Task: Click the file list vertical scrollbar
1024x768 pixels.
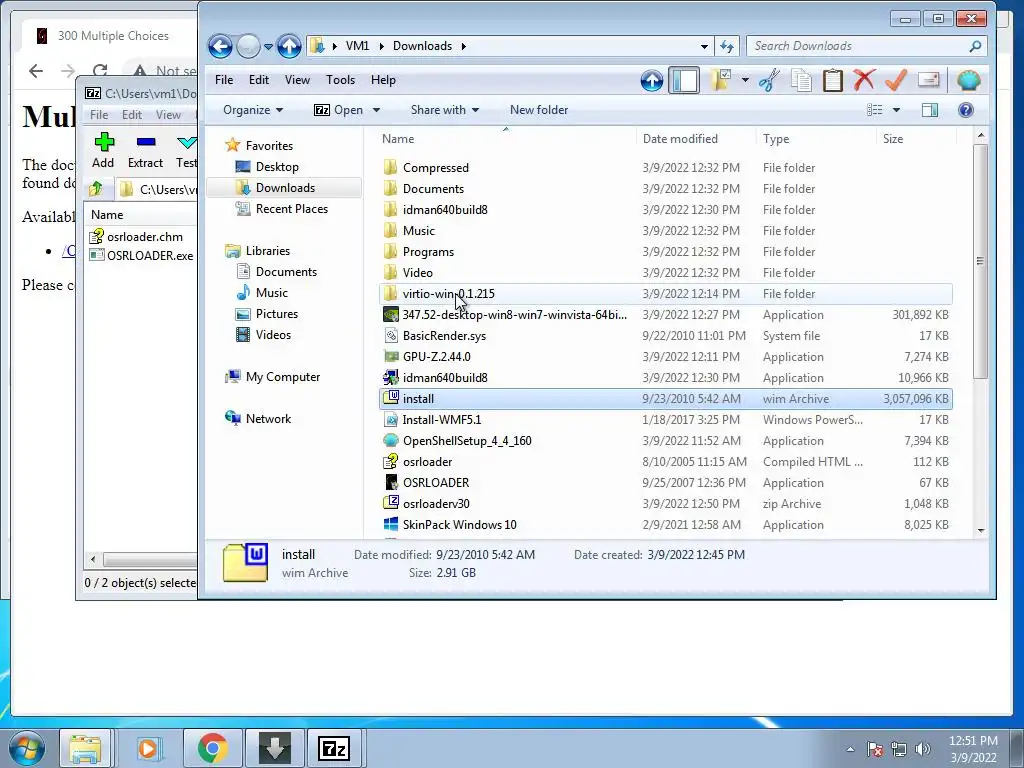Action: [980, 261]
